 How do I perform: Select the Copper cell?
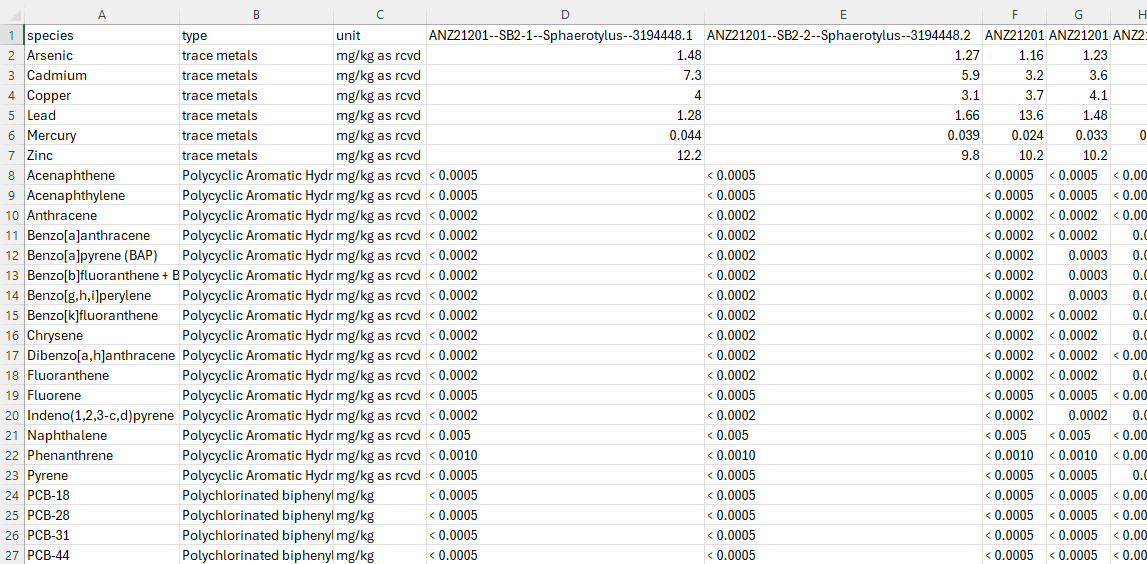pos(102,95)
